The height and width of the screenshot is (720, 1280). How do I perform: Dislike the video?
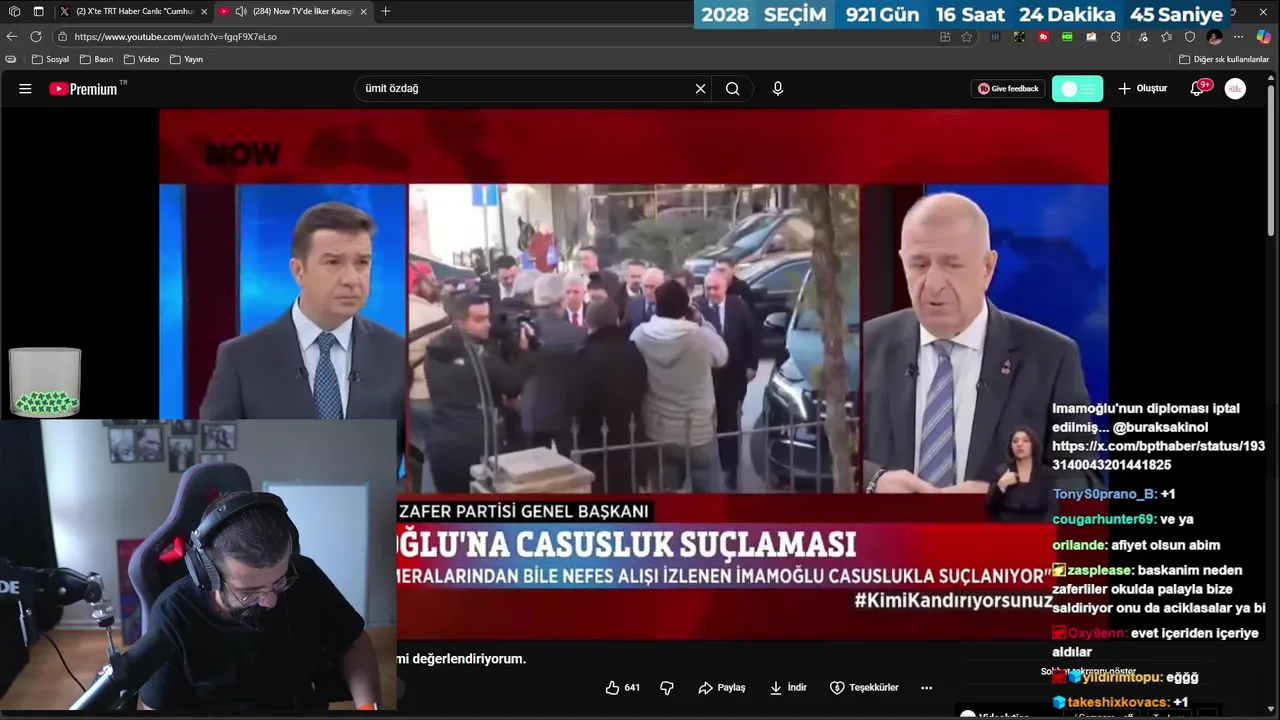pos(667,687)
